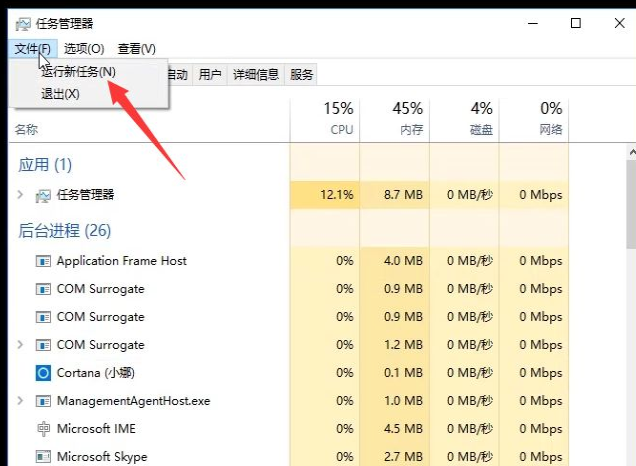Expand the 任务管理器 app entry
Viewport: 636px width, 466px height.
tap(20, 195)
